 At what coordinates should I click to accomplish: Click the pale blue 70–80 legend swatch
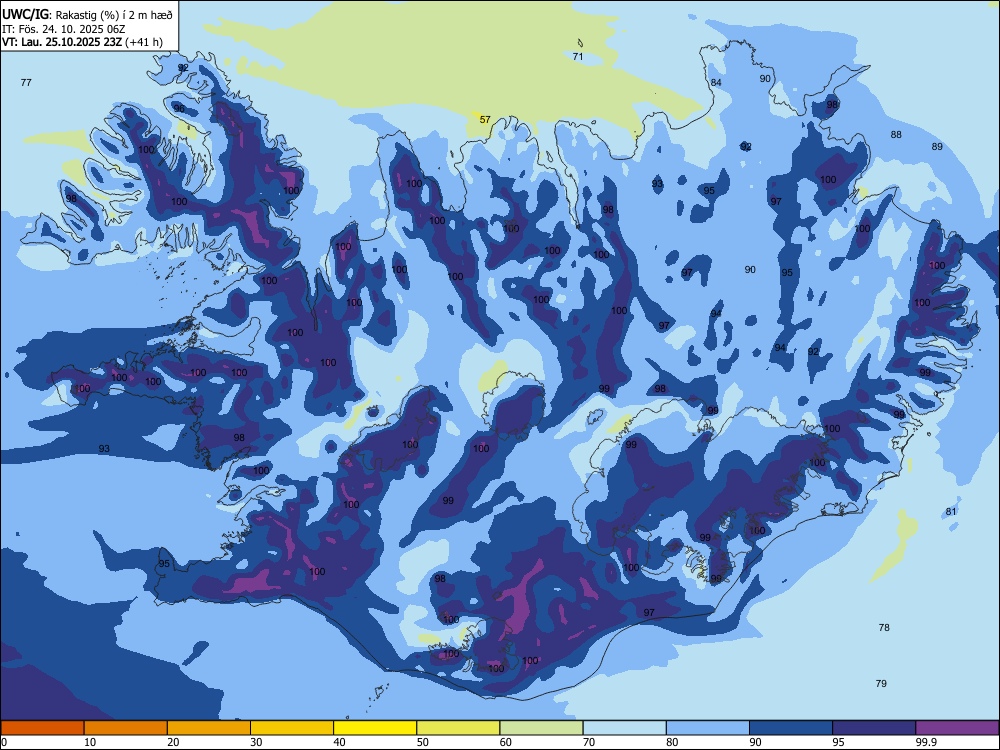(x=624, y=728)
